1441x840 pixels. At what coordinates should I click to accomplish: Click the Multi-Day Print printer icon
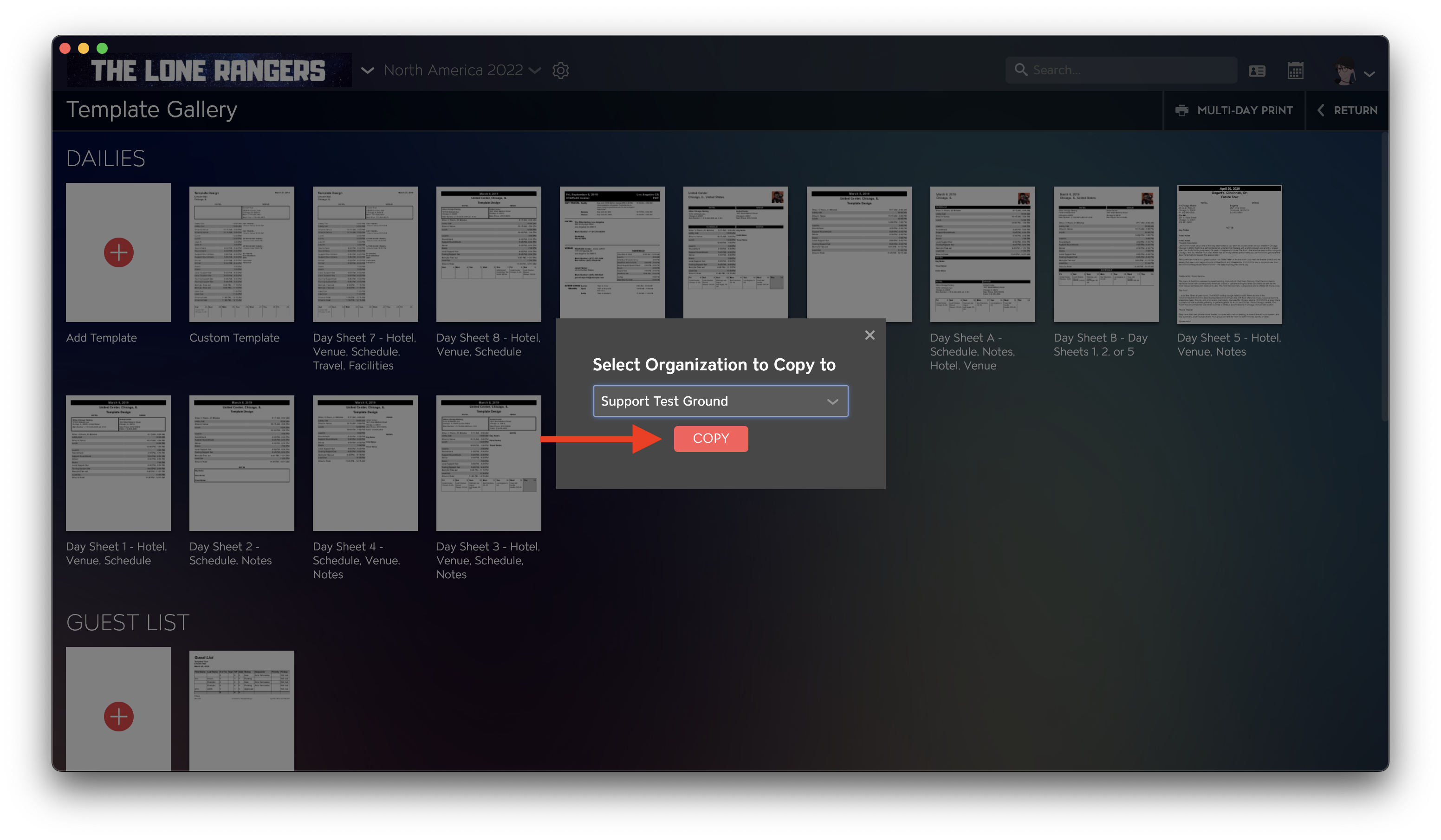tap(1181, 110)
